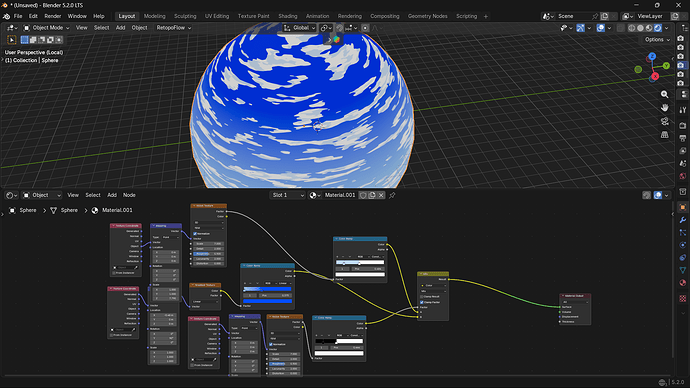Viewport: 690px width, 388px height.
Task: Switch to the Geometry Nodes workspace tab
Action: pos(427,16)
